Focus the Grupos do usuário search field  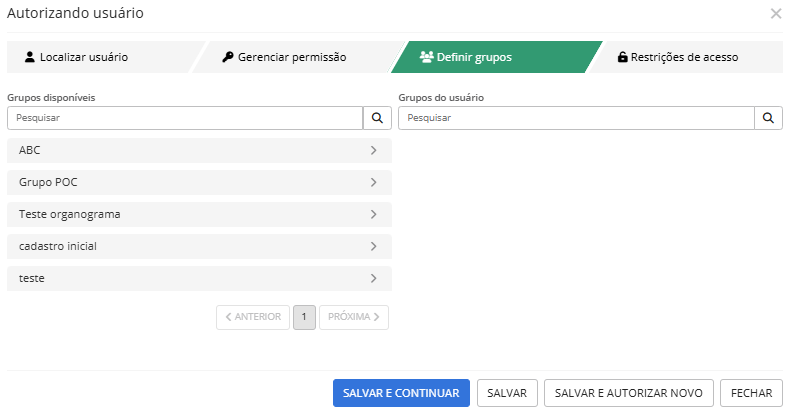(x=576, y=118)
